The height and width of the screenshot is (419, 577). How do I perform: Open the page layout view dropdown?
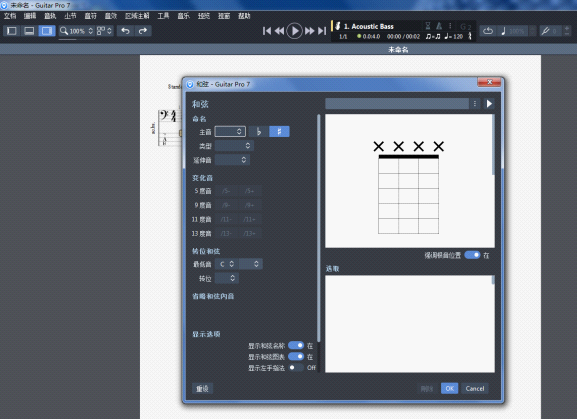click(105, 31)
